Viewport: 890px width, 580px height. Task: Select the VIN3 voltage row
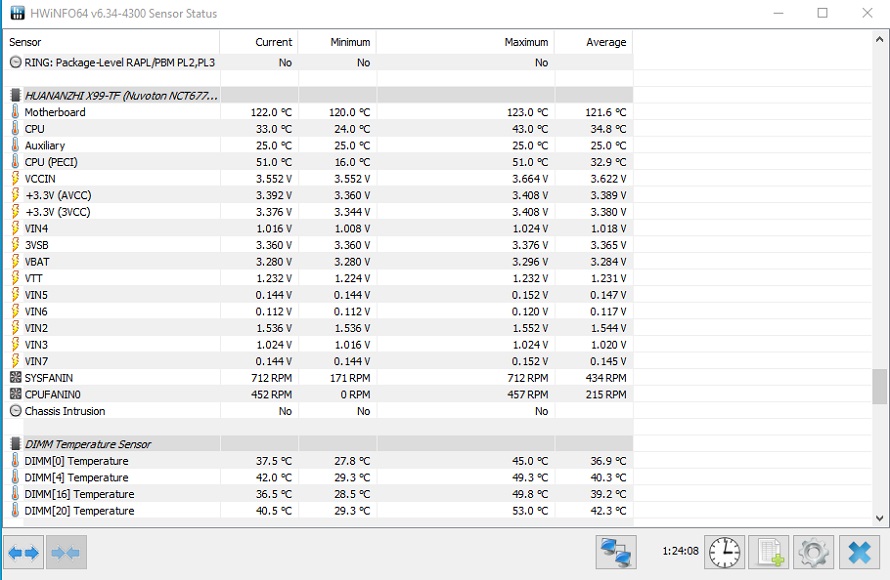[x=318, y=344]
